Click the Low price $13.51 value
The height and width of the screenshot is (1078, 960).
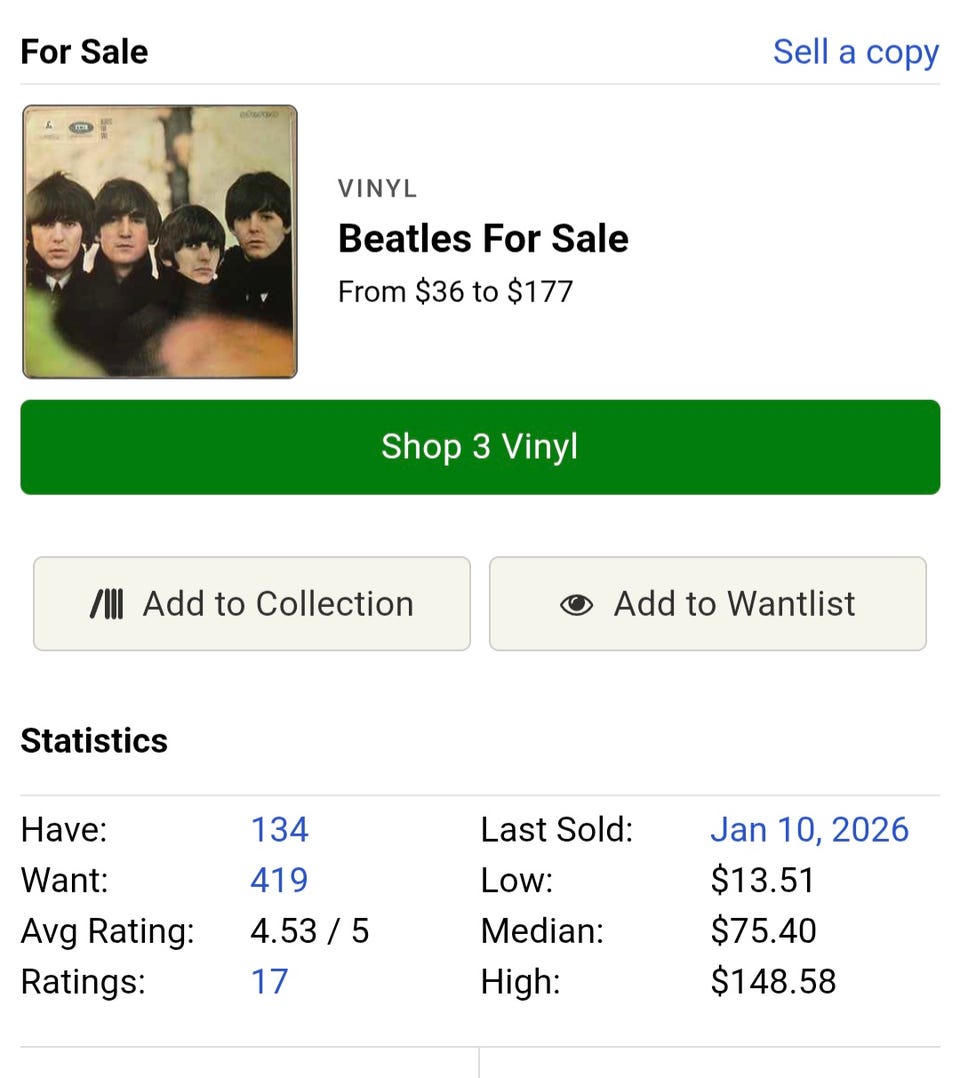coord(762,881)
